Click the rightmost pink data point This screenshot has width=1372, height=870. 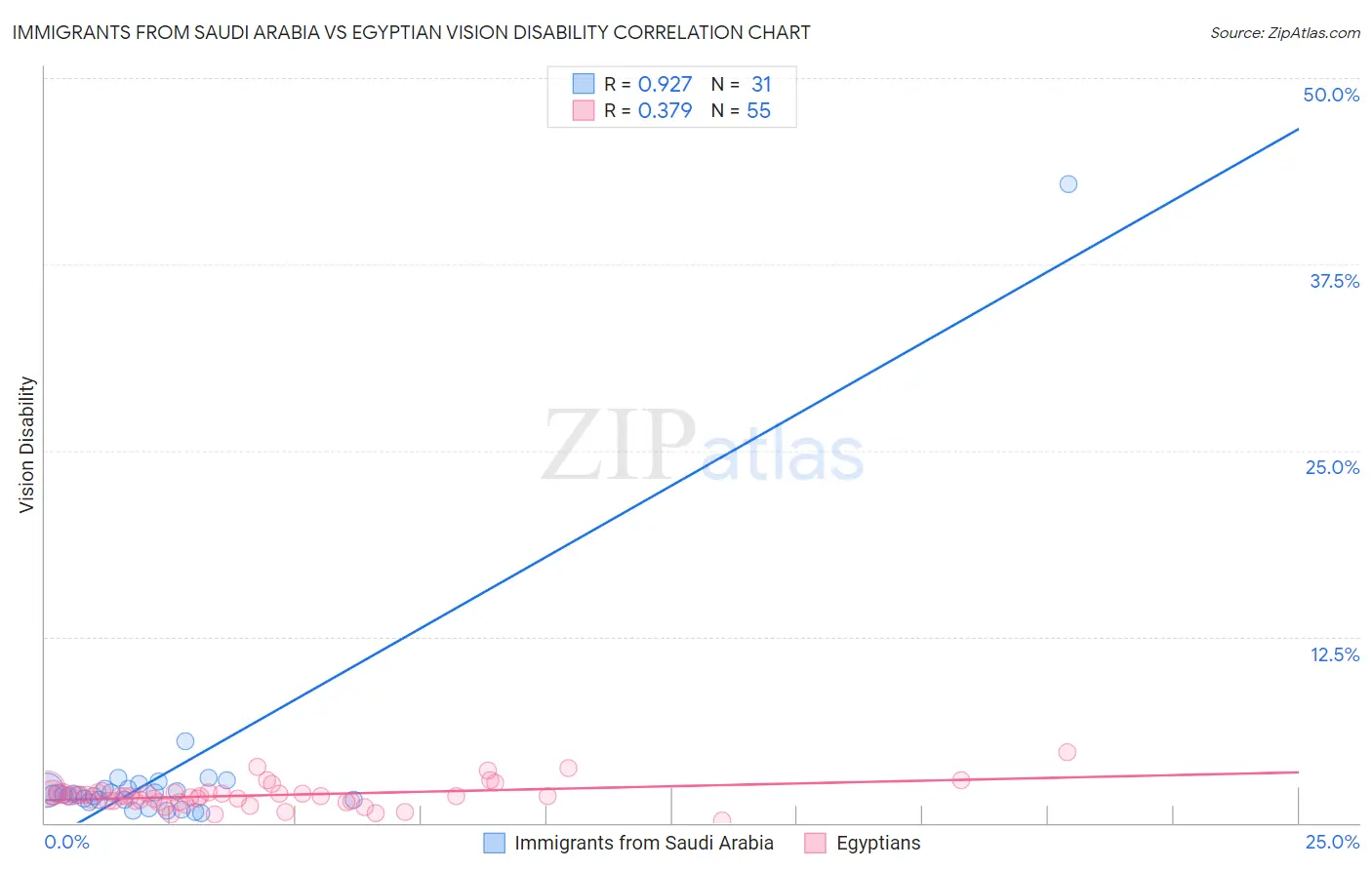pyautogui.click(x=1067, y=752)
